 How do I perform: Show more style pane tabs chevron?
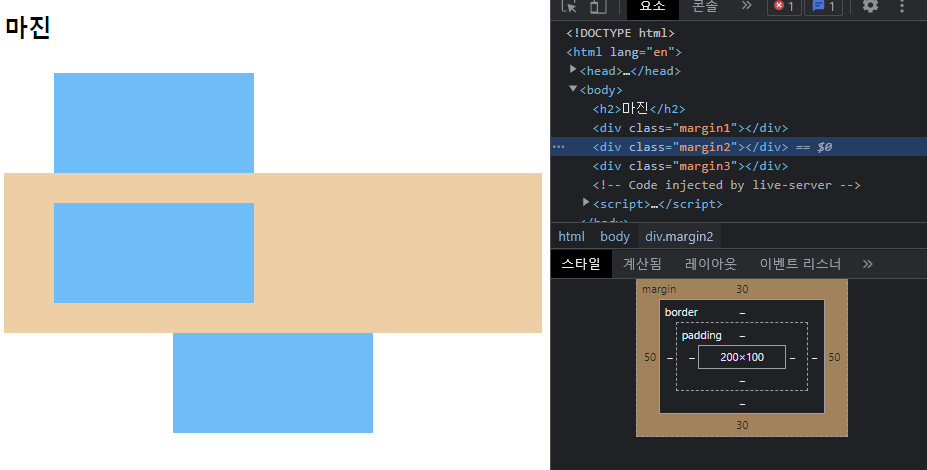point(867,264)
